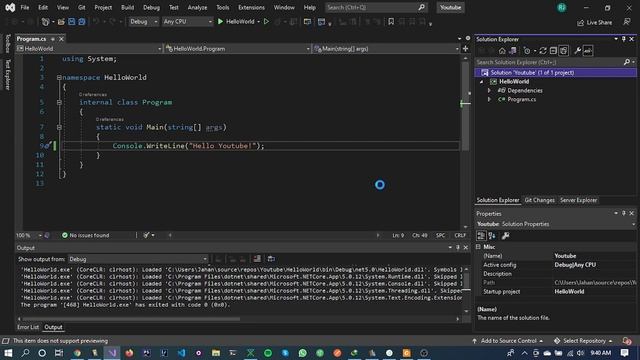Click the Open File folder icon in toolbar
Viewport: 640px width, 360px height.
61,22
